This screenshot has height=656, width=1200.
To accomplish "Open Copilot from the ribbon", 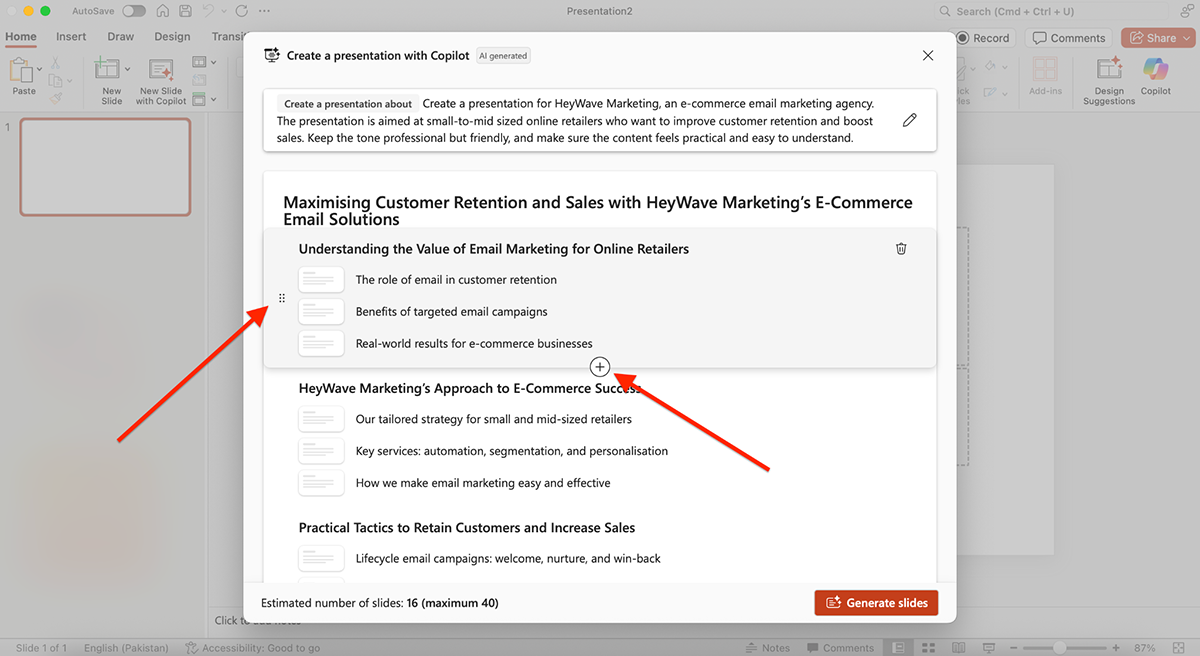I will 1155,76.
